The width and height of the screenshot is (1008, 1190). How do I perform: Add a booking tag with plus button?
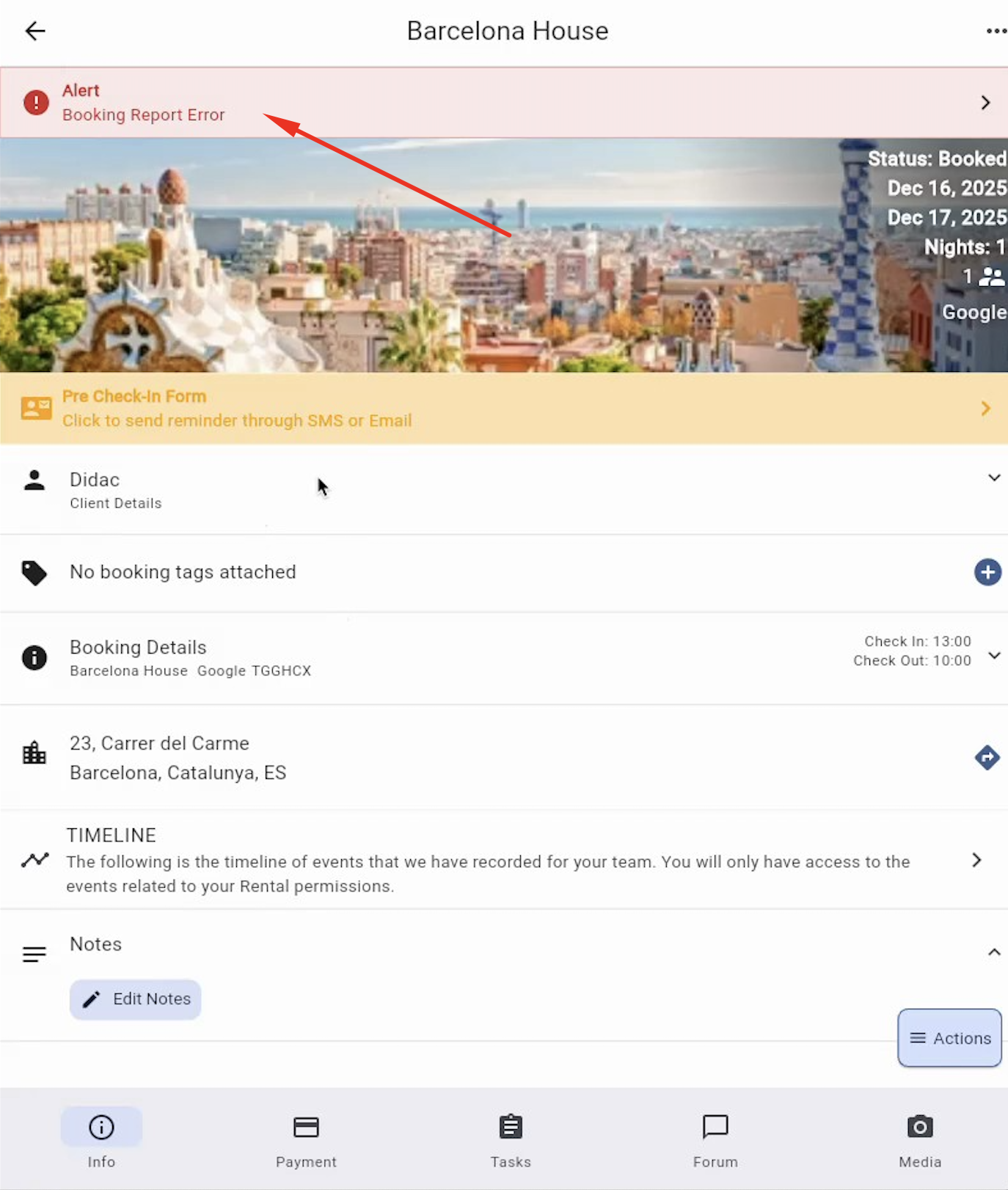pyautogui.click(x=987, y=572)
